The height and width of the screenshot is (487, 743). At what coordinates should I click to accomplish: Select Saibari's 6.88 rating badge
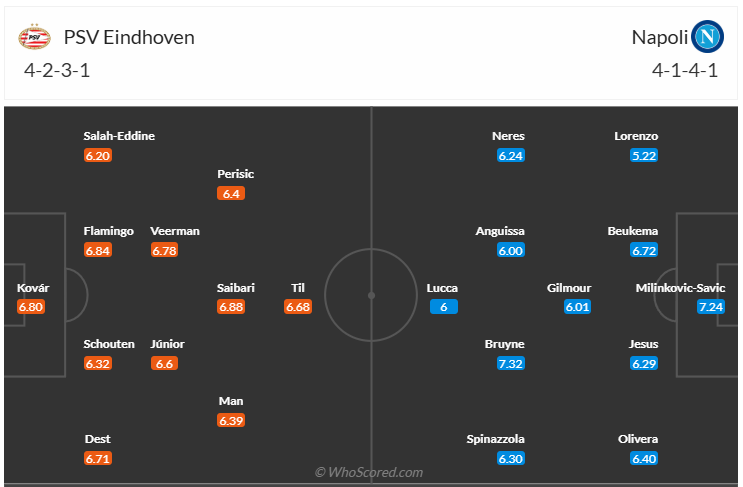tap(231, 307)
